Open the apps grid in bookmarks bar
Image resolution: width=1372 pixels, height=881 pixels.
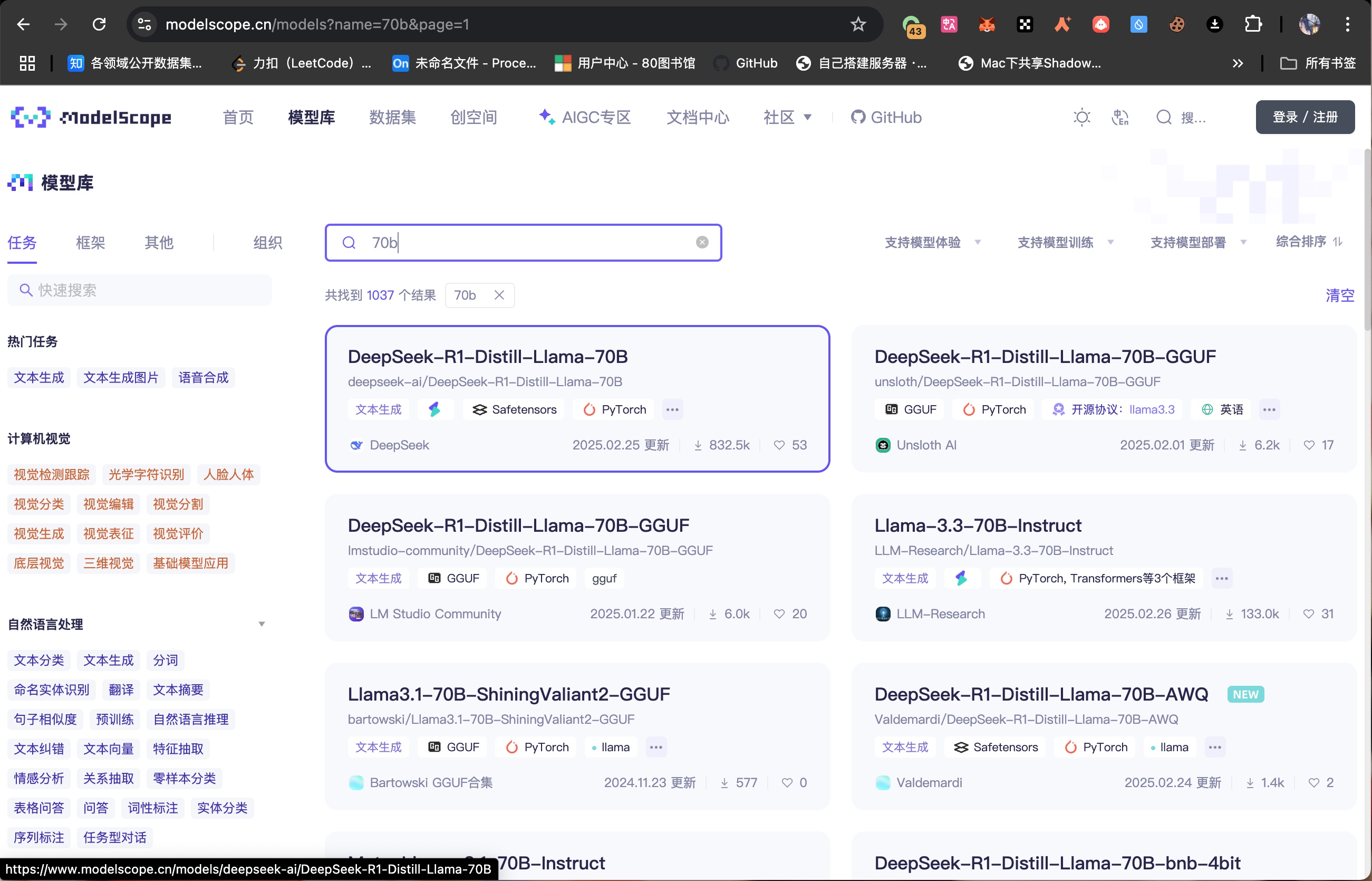click(27, 63)
